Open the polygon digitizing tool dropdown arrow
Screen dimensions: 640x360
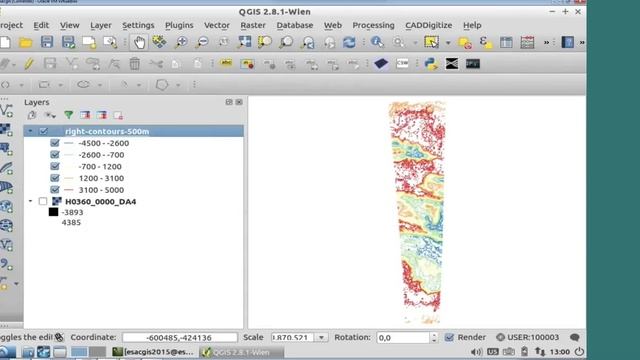178,85
